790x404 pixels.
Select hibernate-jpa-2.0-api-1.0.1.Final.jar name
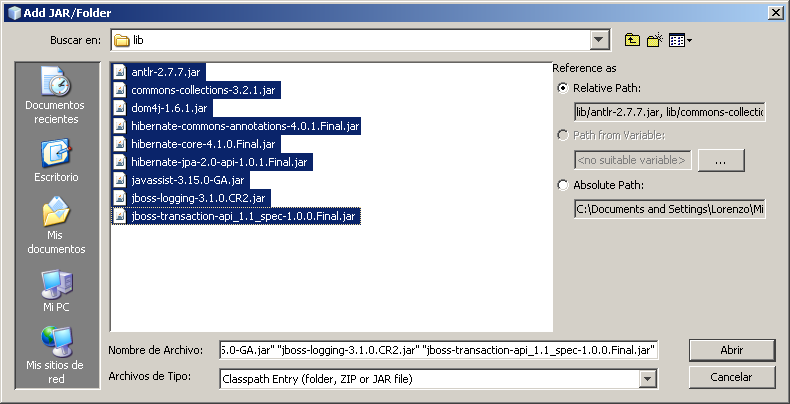219,162
